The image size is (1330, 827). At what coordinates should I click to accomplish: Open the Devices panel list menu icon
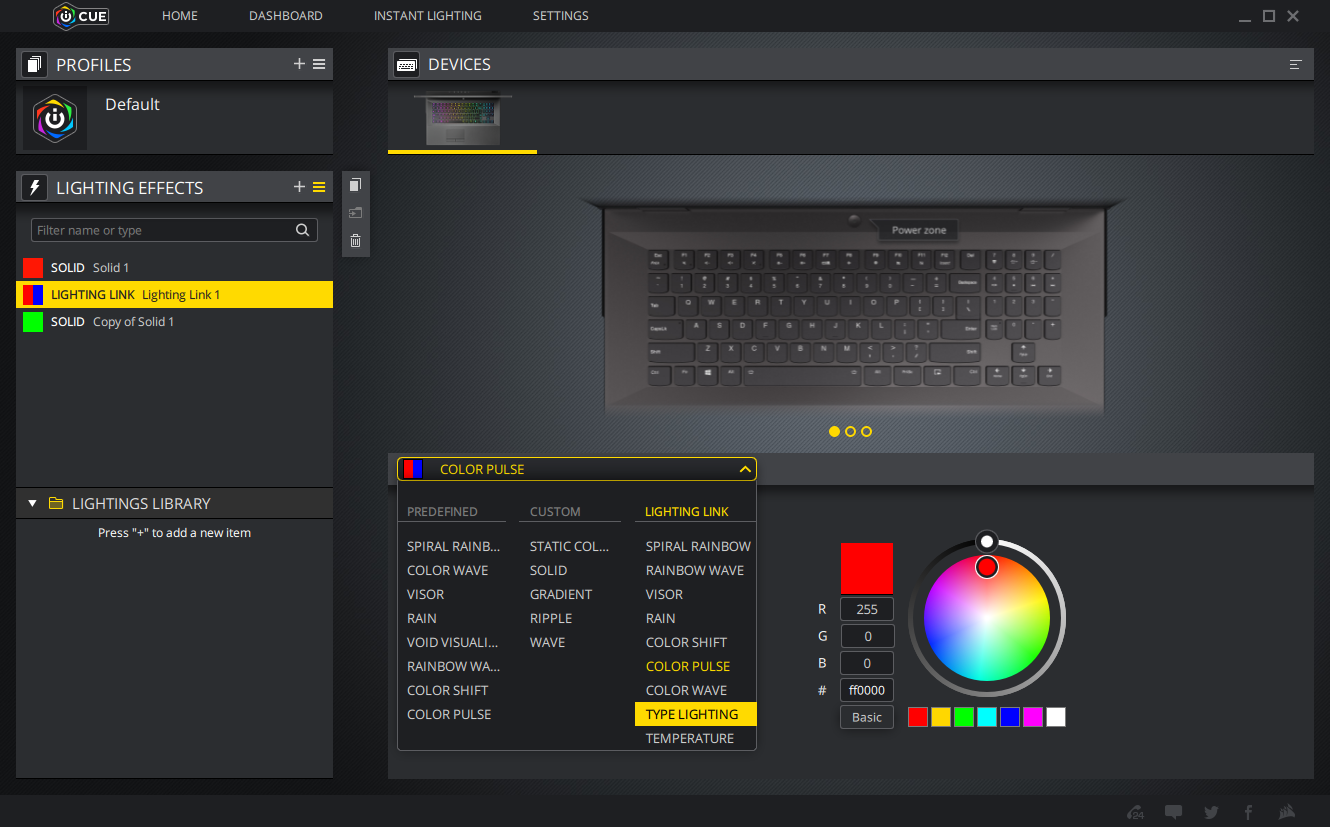point(1296,65)
